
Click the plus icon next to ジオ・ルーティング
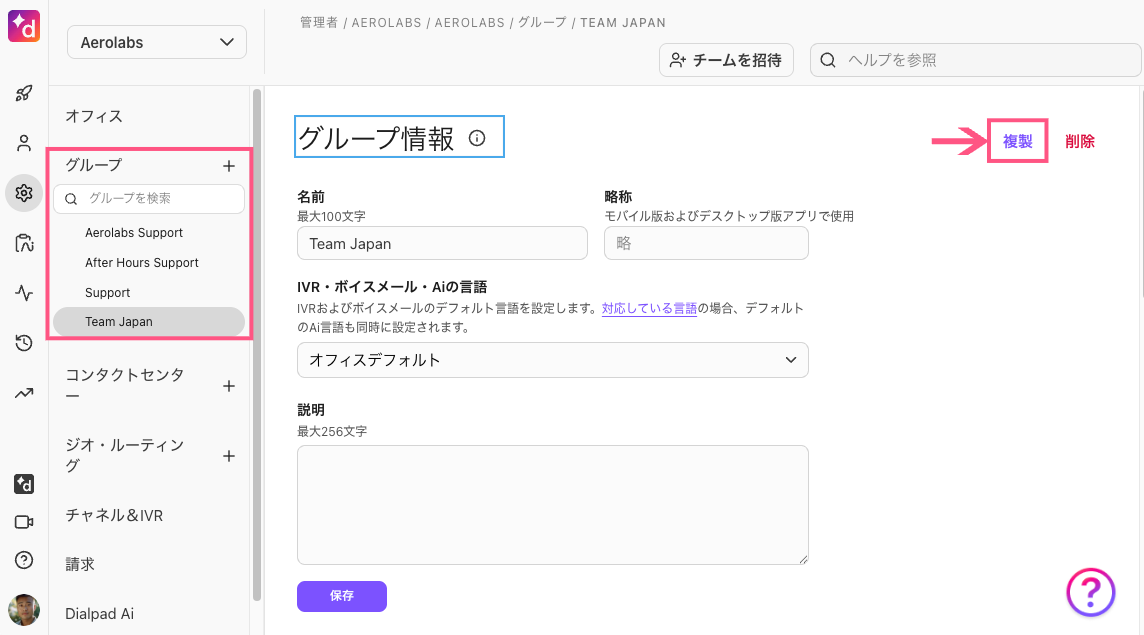click(x=229, y=456)
